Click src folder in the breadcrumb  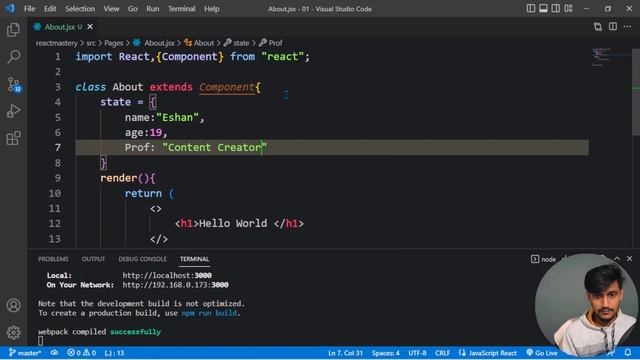tap(91, 43)
